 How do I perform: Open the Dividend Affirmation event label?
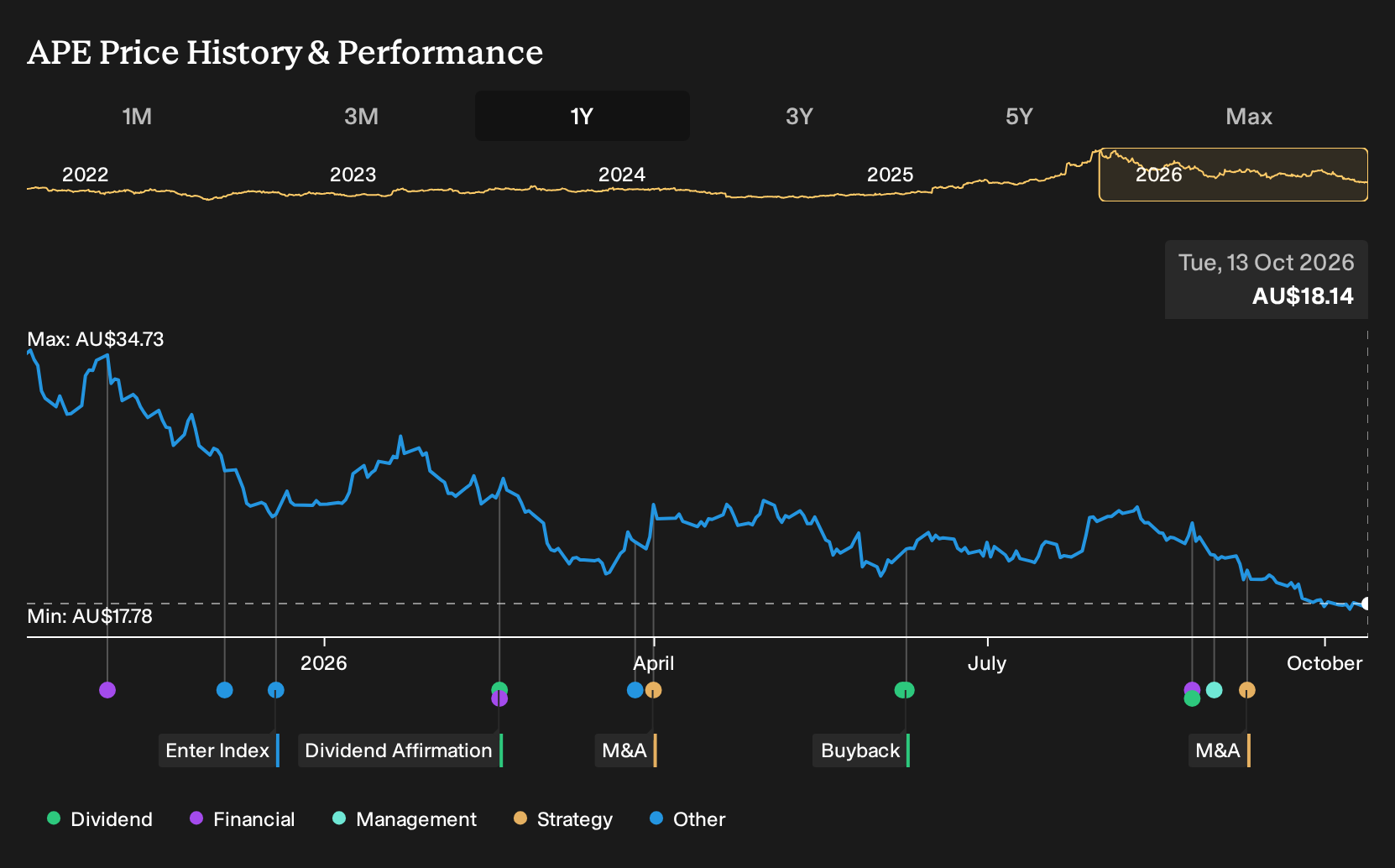click(x=400, y=750)
